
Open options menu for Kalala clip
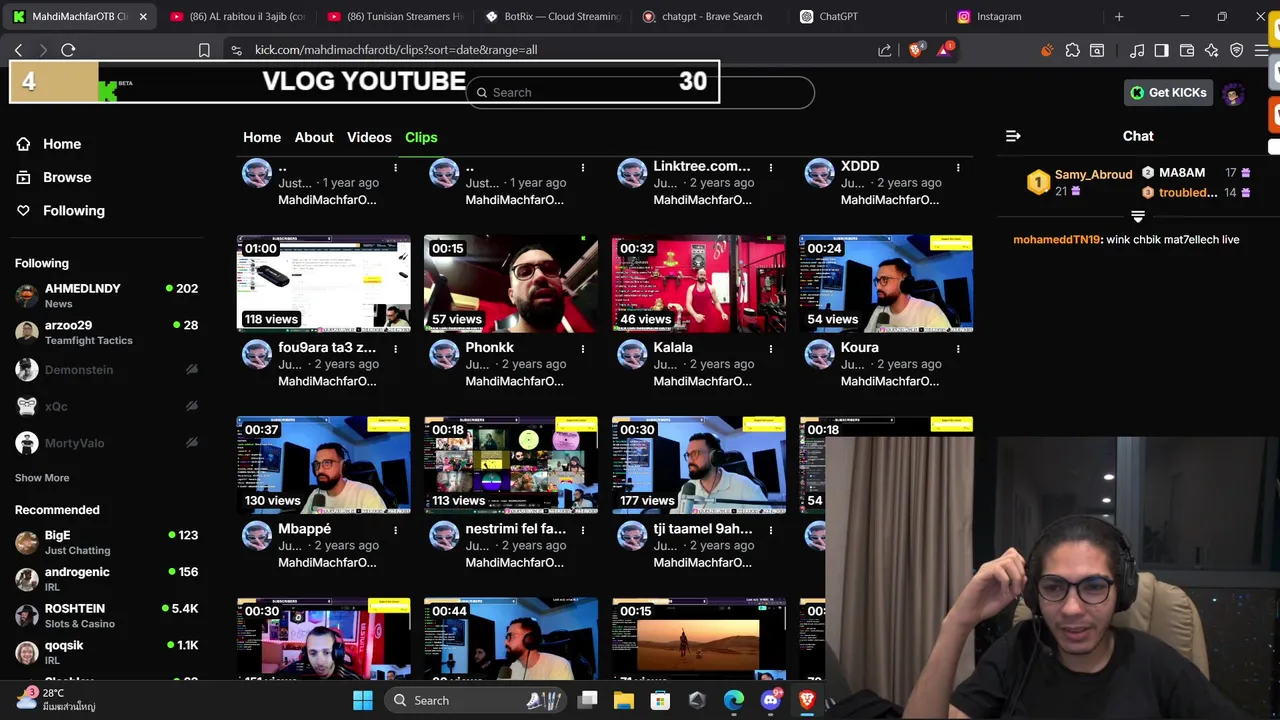(x=770, y=349)
